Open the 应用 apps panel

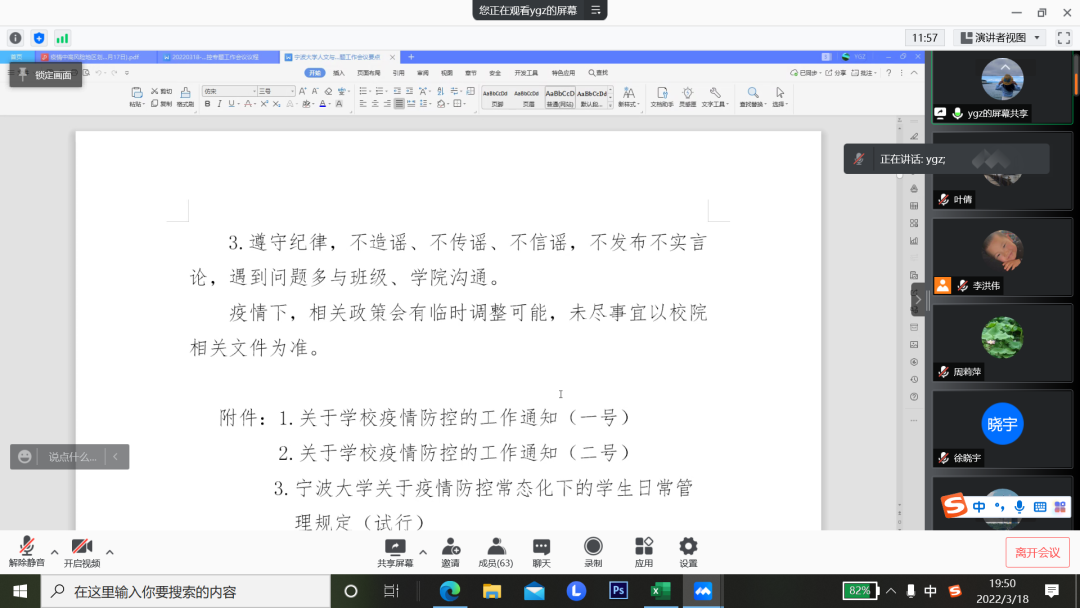tap(643, 550)
